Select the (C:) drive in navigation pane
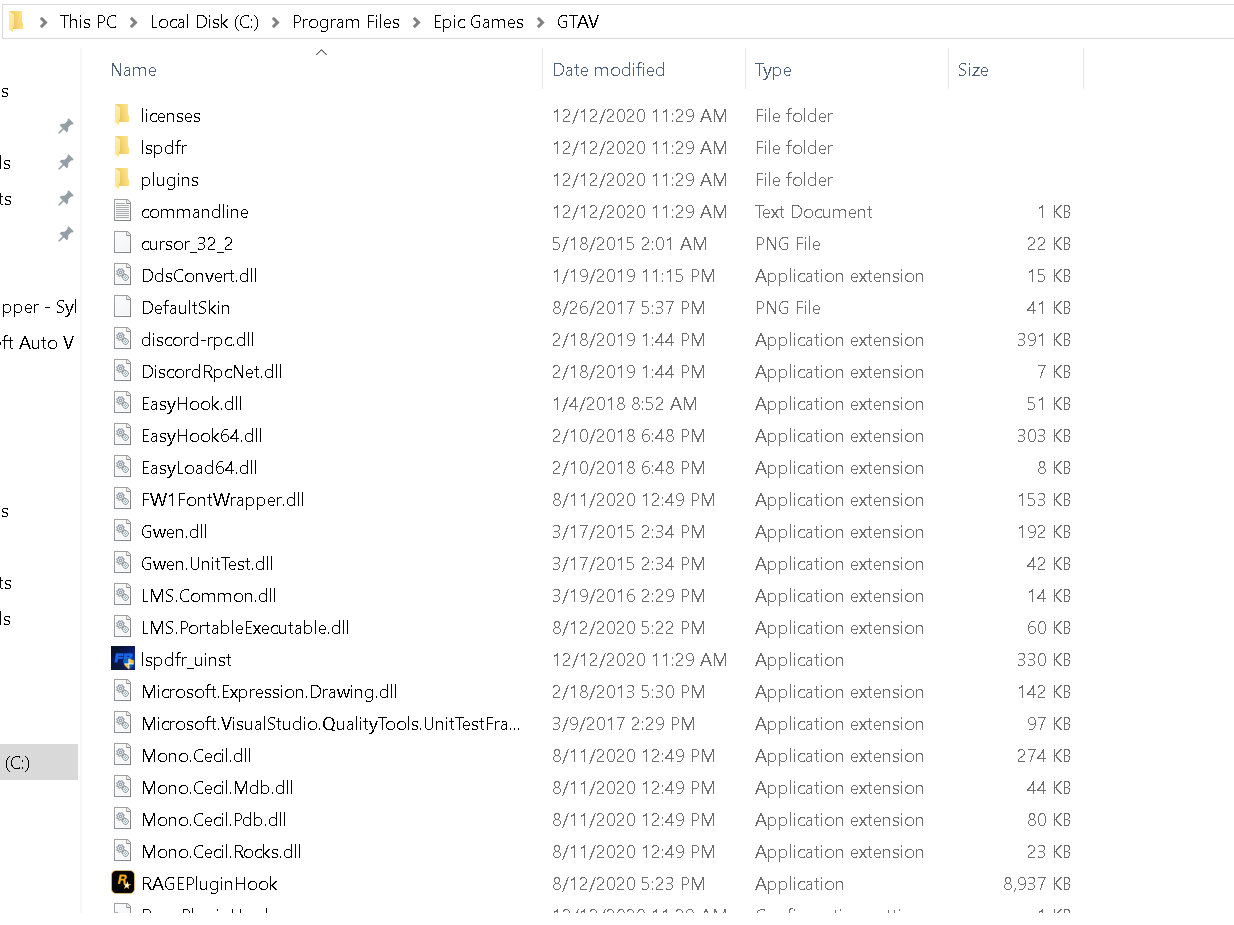This screenshot has height=925, width=1234. tap(38, 763)
